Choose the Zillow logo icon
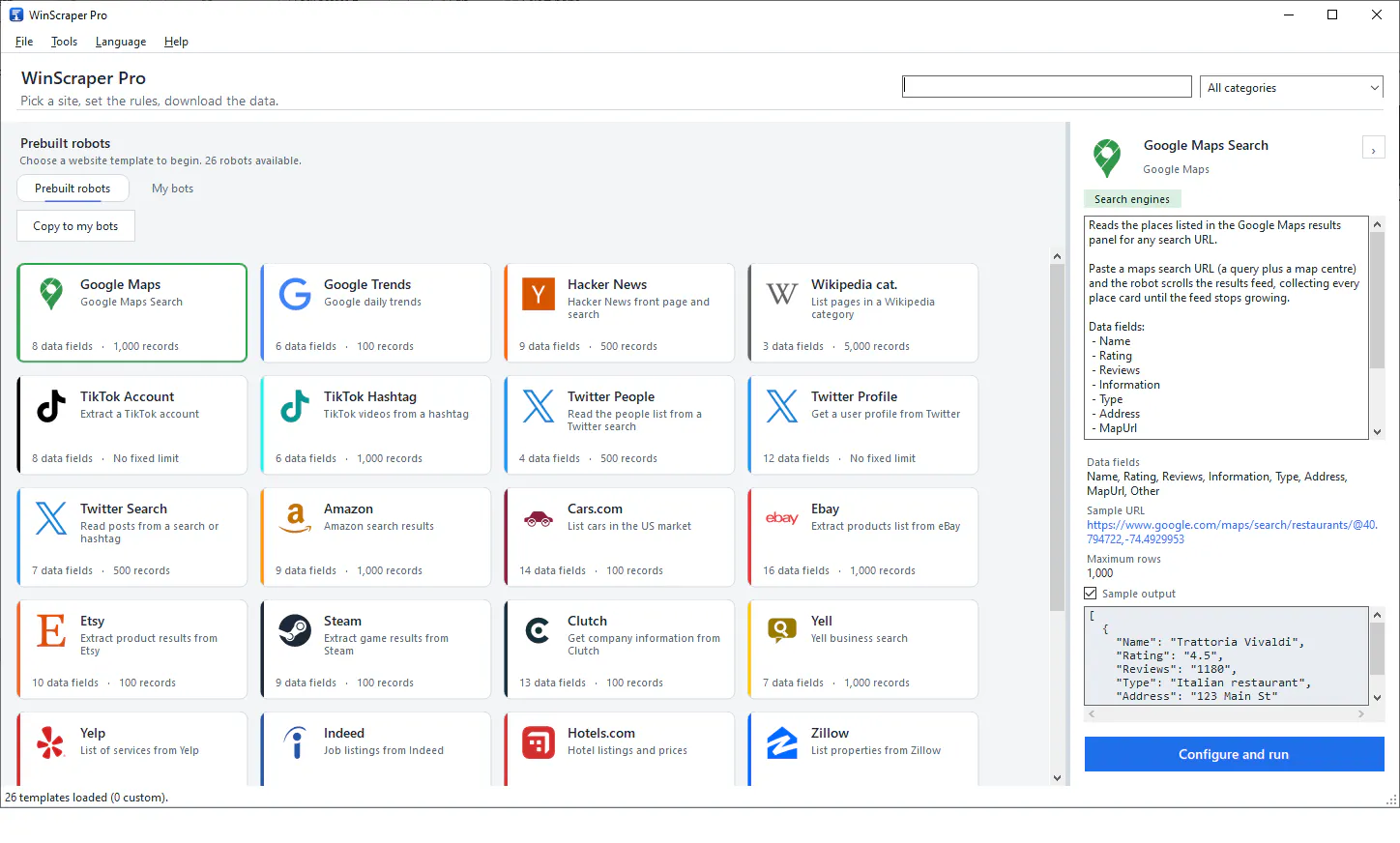1400x843 pixels. click(782, 742)
